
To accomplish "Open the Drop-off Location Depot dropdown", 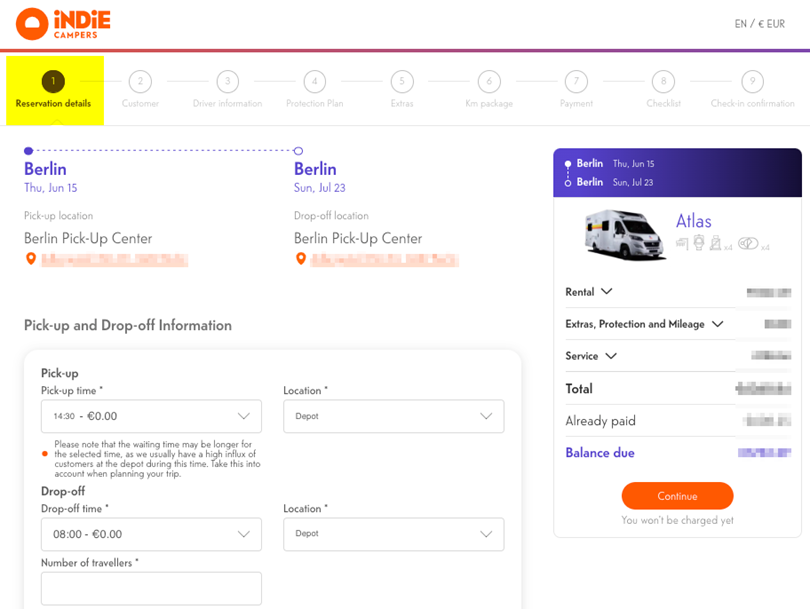I will pyautogui.click(x=394, y=534).
